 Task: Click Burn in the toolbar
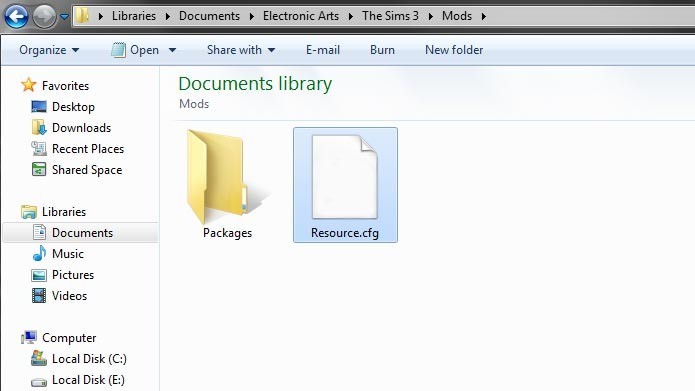pos(382,50)
